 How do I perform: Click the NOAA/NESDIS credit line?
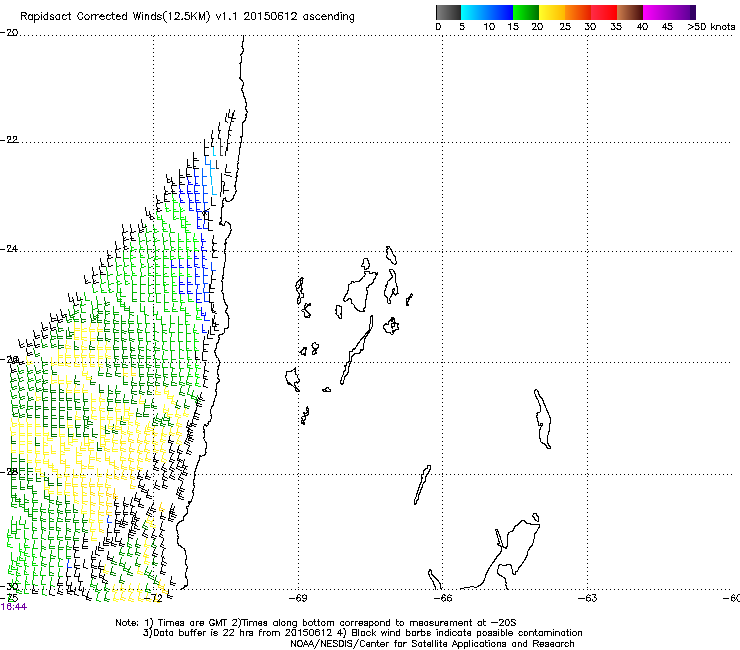(x=432, y=644)
